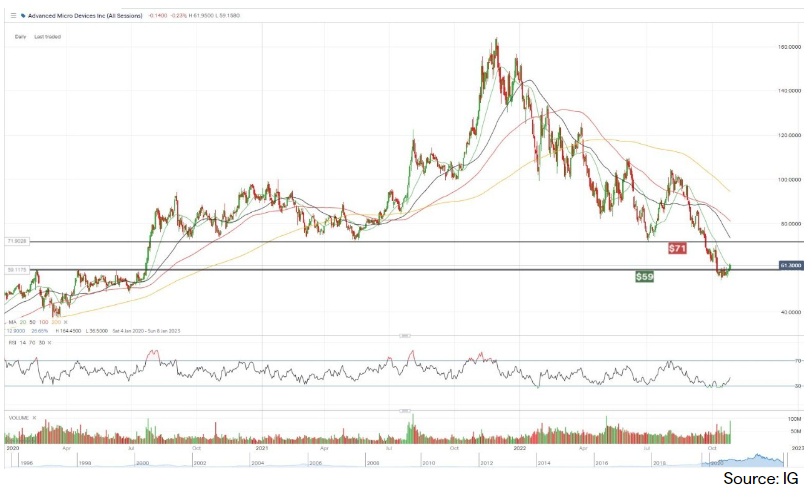Open the hamburger menu beside the instrument name

[x=13, y=16]
